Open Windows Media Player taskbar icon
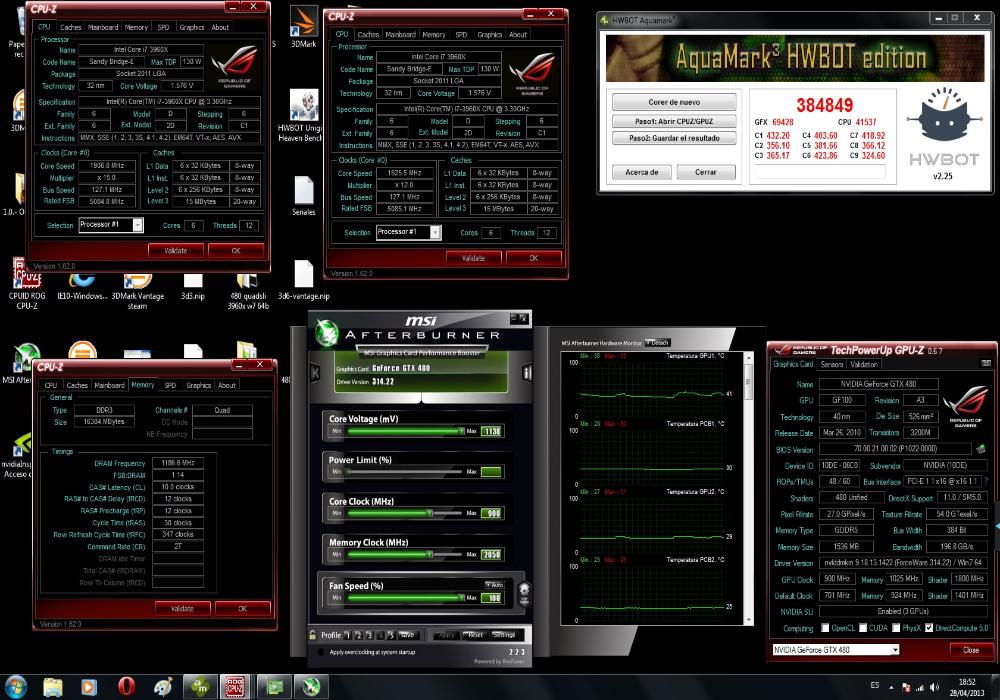Image resolution: width=1000 pixels, height=700 pixels. [89, 687]
